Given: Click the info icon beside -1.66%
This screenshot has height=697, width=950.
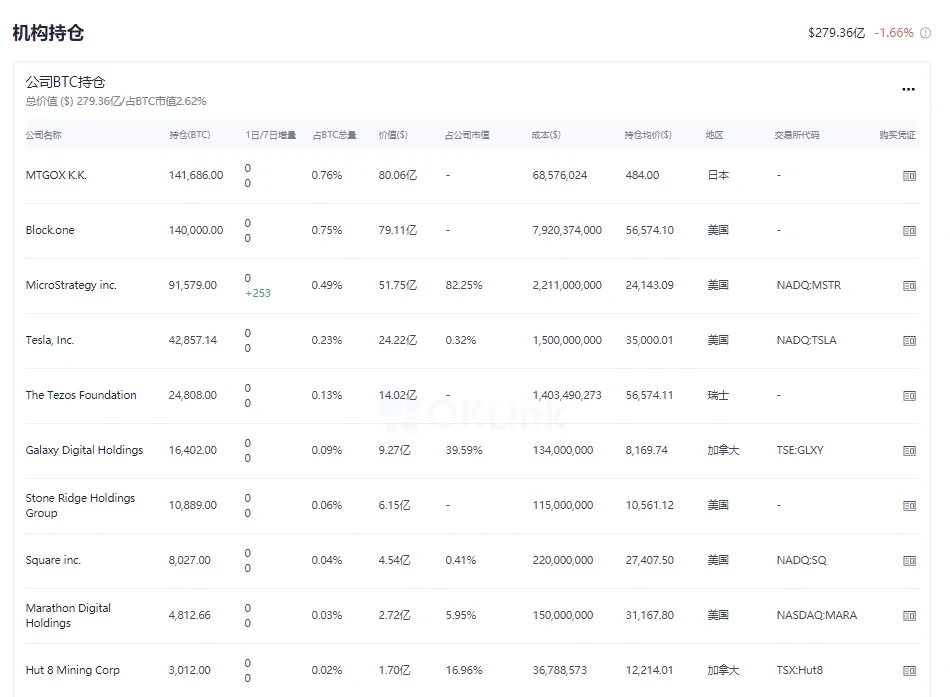Looking at the screenshot, I should click(925, 33).
